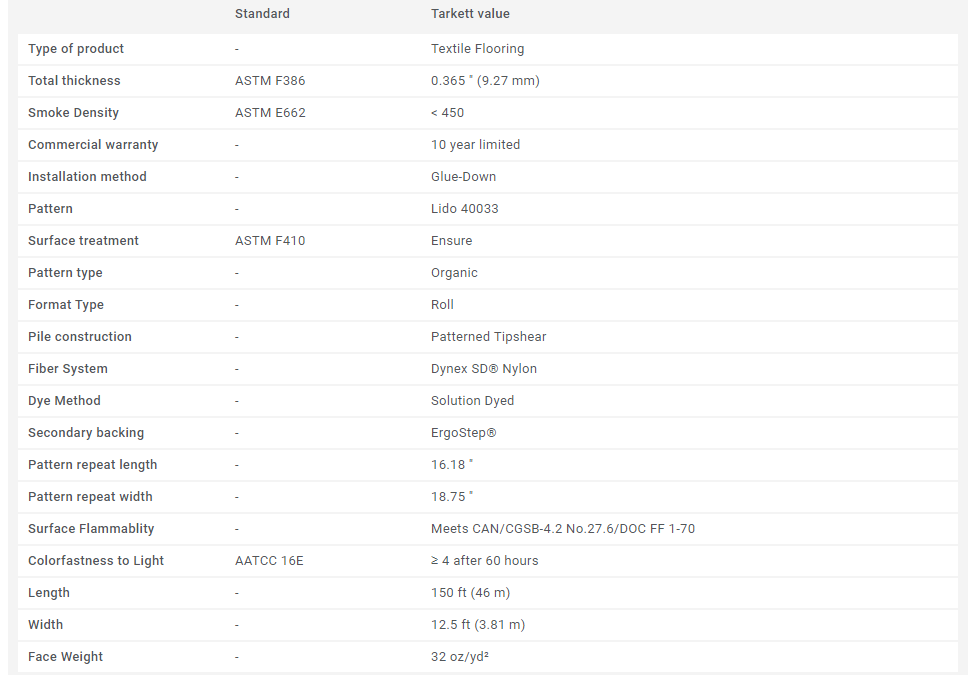Click the AATCC 16E standard text
The width and height of the screenshot is (979, 675).
[x=269, y=561]
